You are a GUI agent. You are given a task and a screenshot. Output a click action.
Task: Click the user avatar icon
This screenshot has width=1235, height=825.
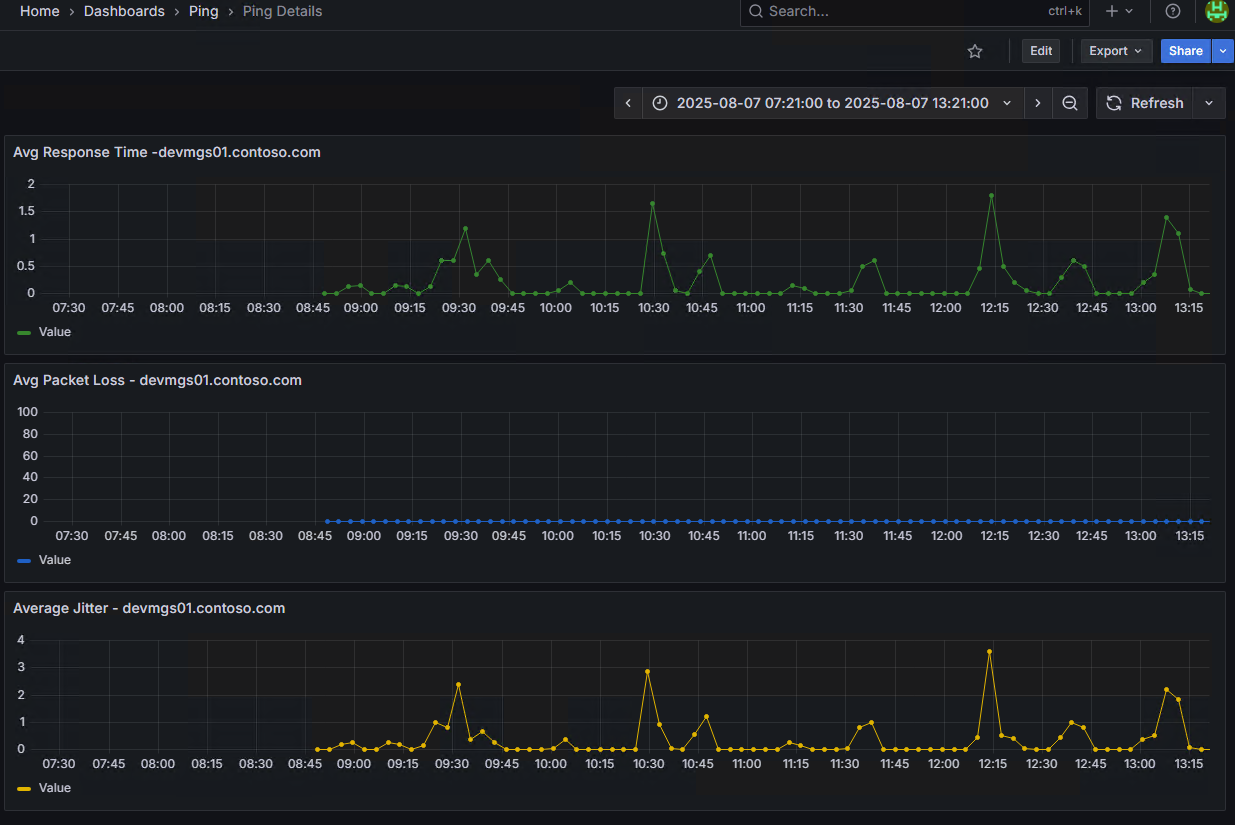point(1216,11)
